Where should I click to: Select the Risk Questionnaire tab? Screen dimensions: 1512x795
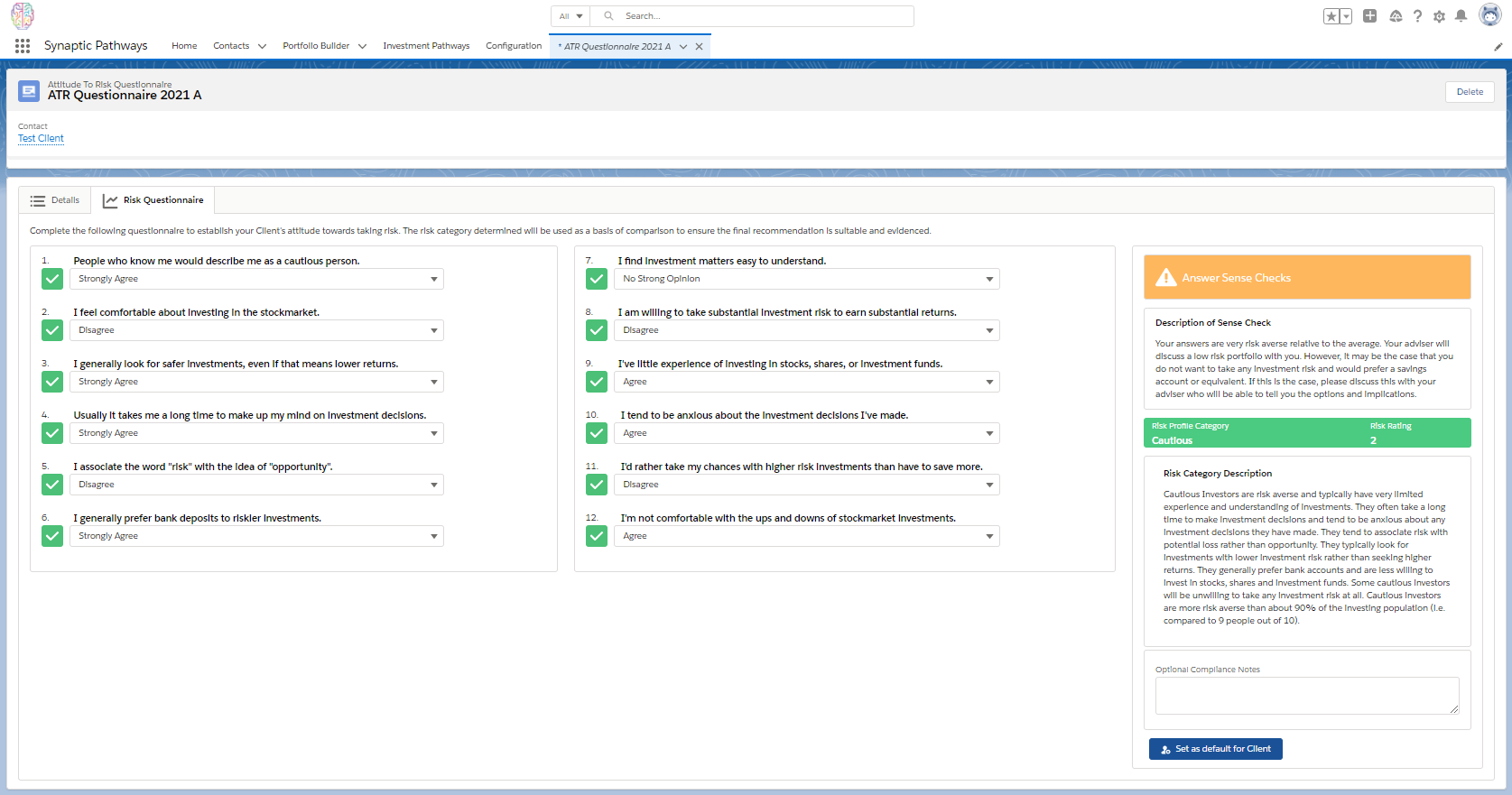pos(153,200)
